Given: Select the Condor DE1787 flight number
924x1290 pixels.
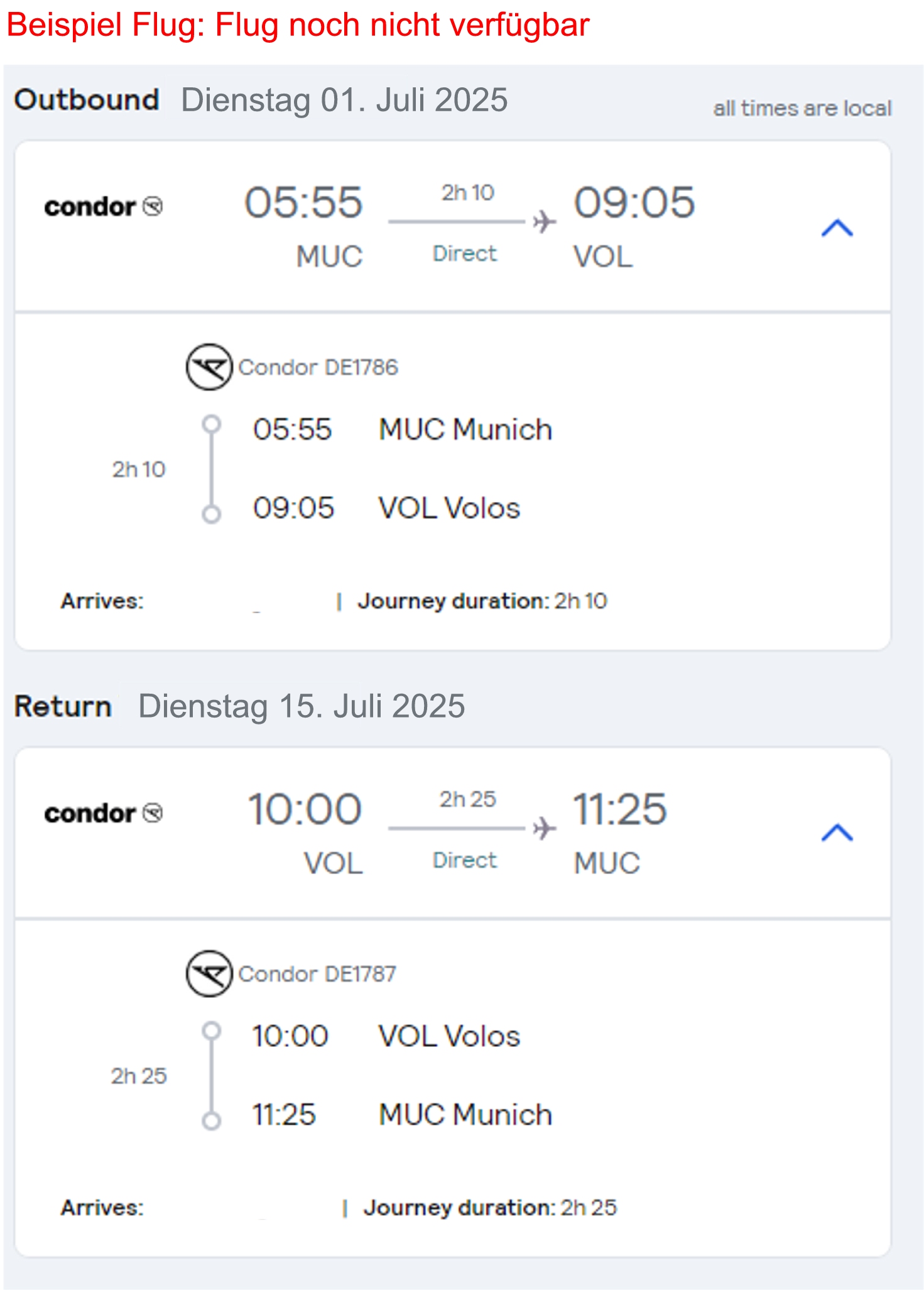Looking at the screenshot, I should pyautogui.click(x=317, y=974).
